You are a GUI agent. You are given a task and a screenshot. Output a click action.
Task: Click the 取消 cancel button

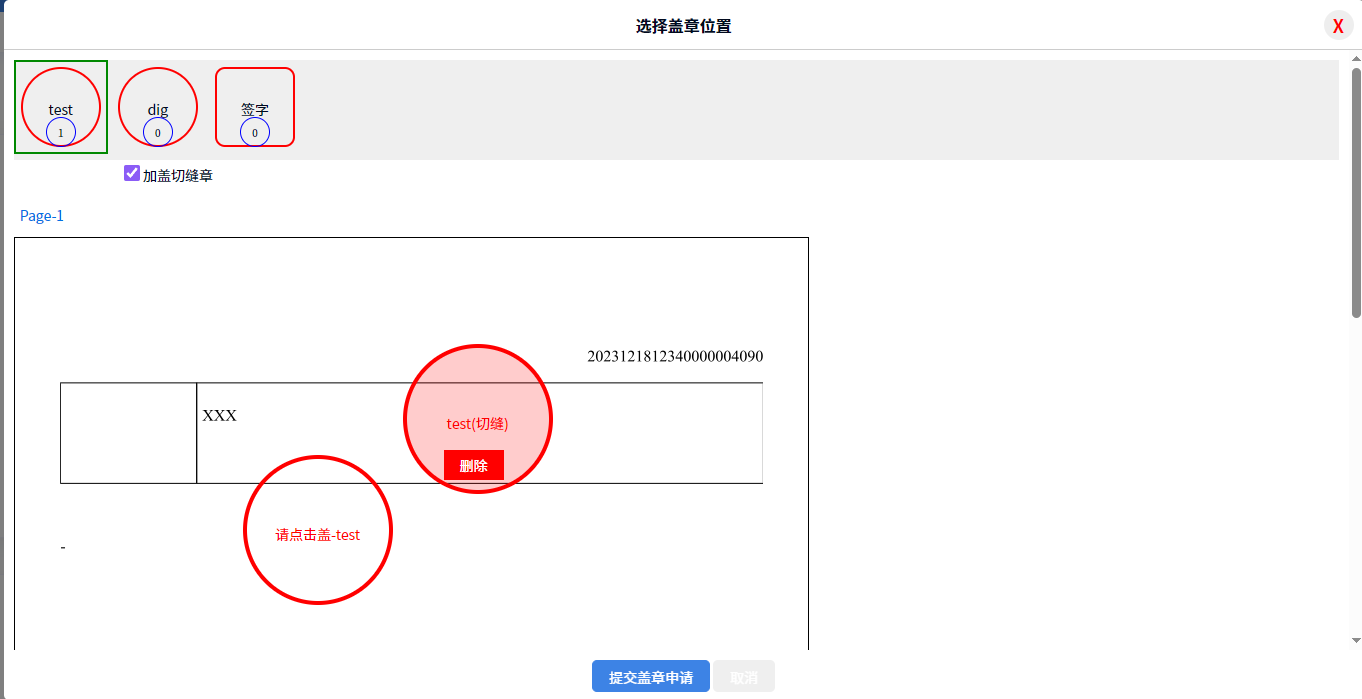(x=744, y=676)
